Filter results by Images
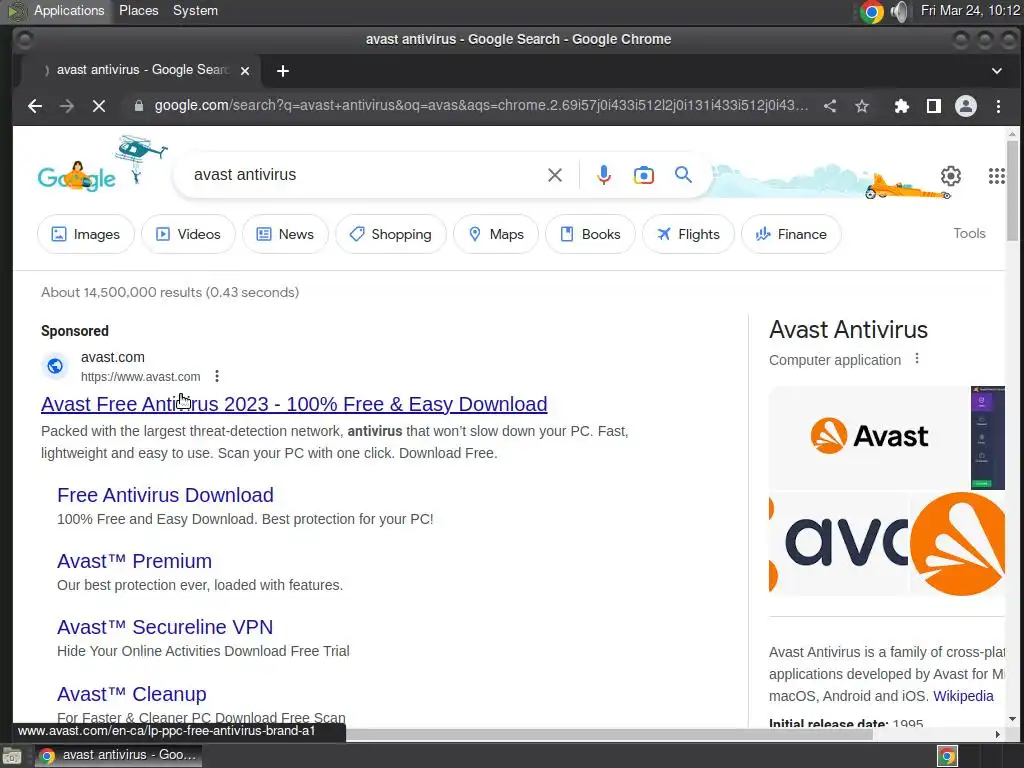The height and width of the screenshot is (768, 1024). coord(86,234)
